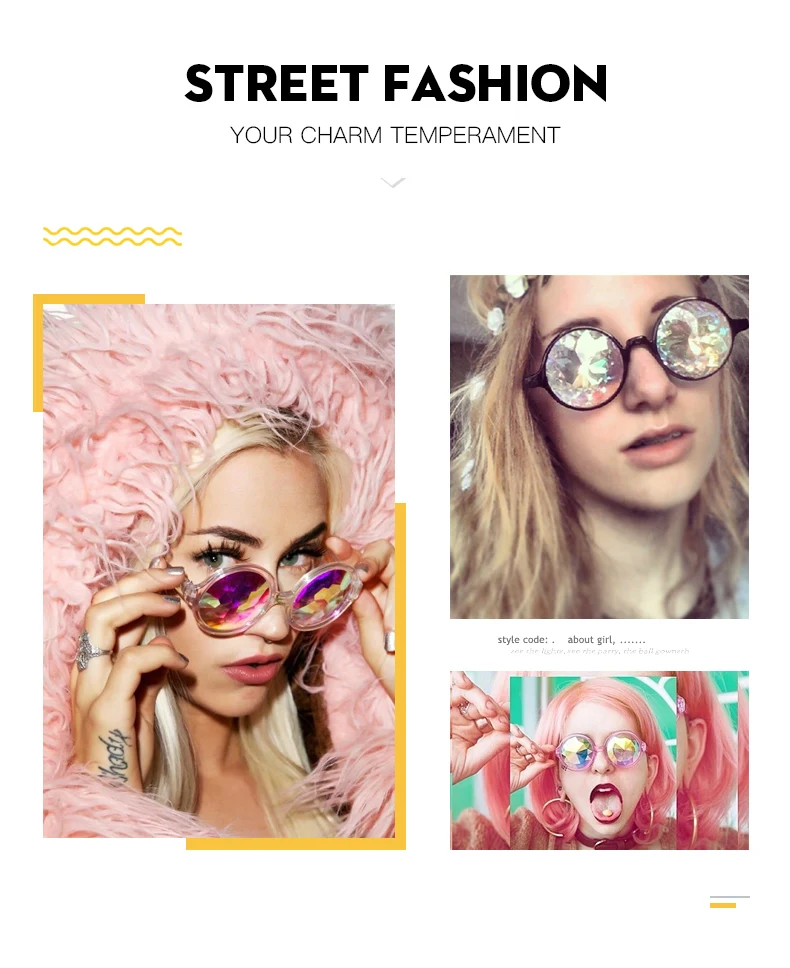The height and width of the screenshot is (968, 790).
Task: Click the faded italic line below style code
Action: (x=599, y=651)
